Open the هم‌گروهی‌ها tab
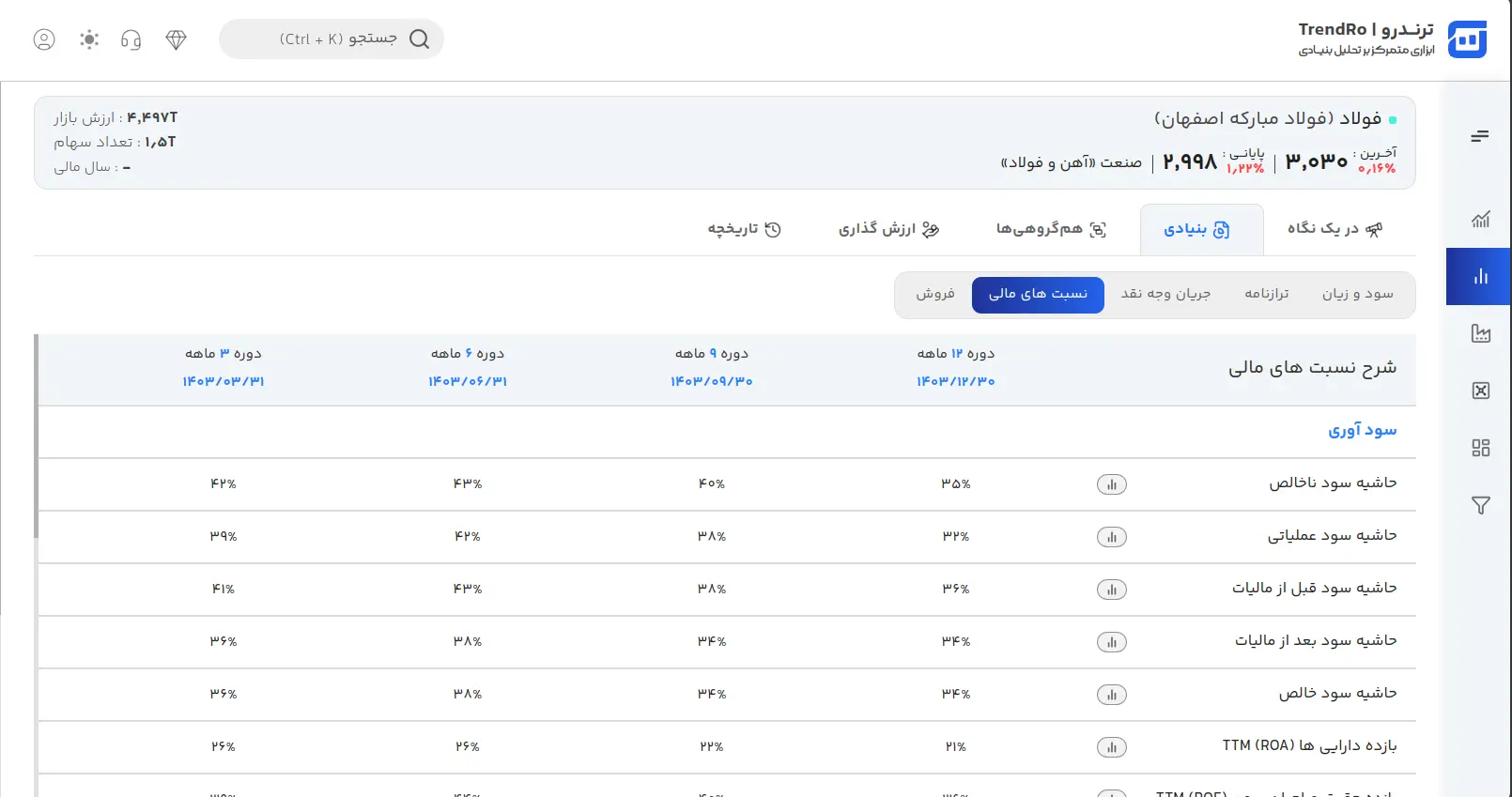Screen dimensions: 1512x797 (1050, 229)
